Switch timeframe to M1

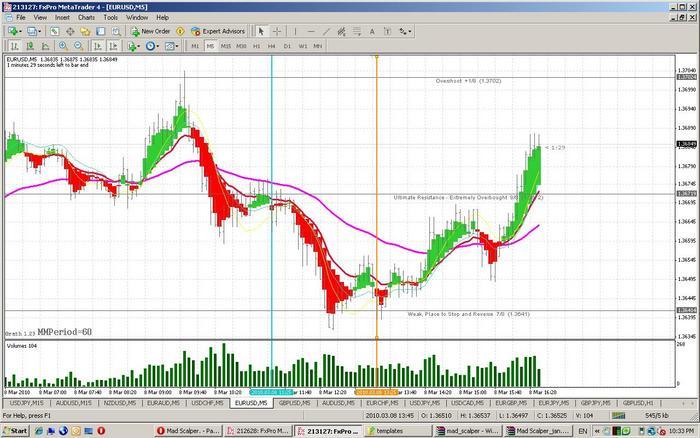click(x=195, y=46)
